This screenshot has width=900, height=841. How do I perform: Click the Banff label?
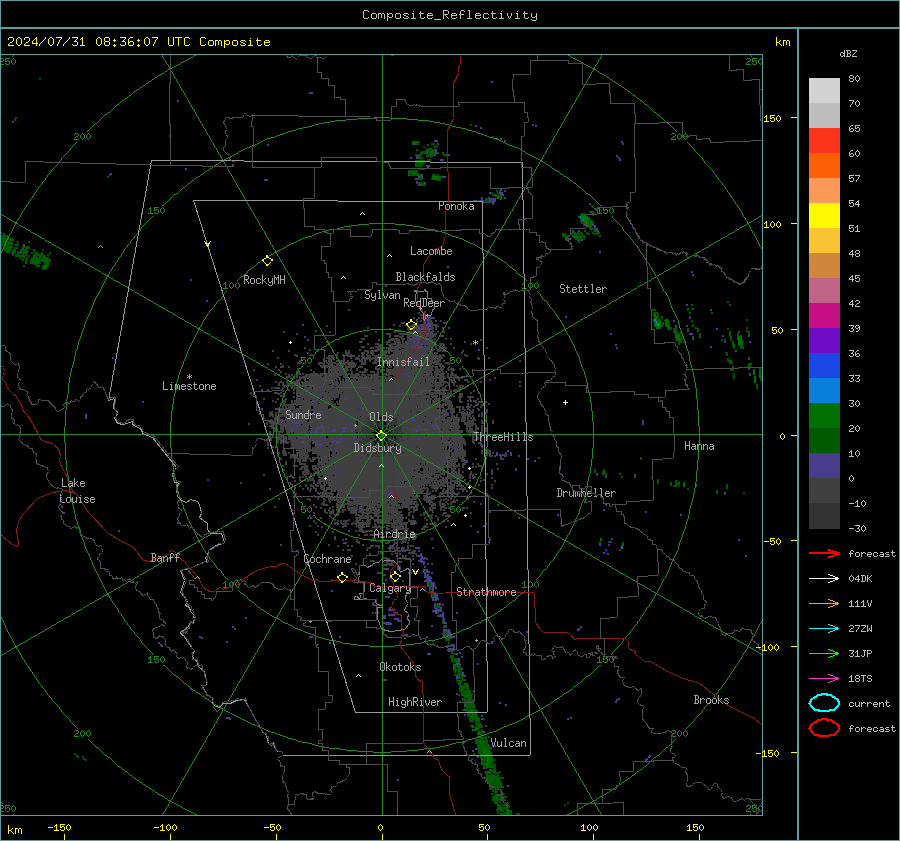coord(165,558)
